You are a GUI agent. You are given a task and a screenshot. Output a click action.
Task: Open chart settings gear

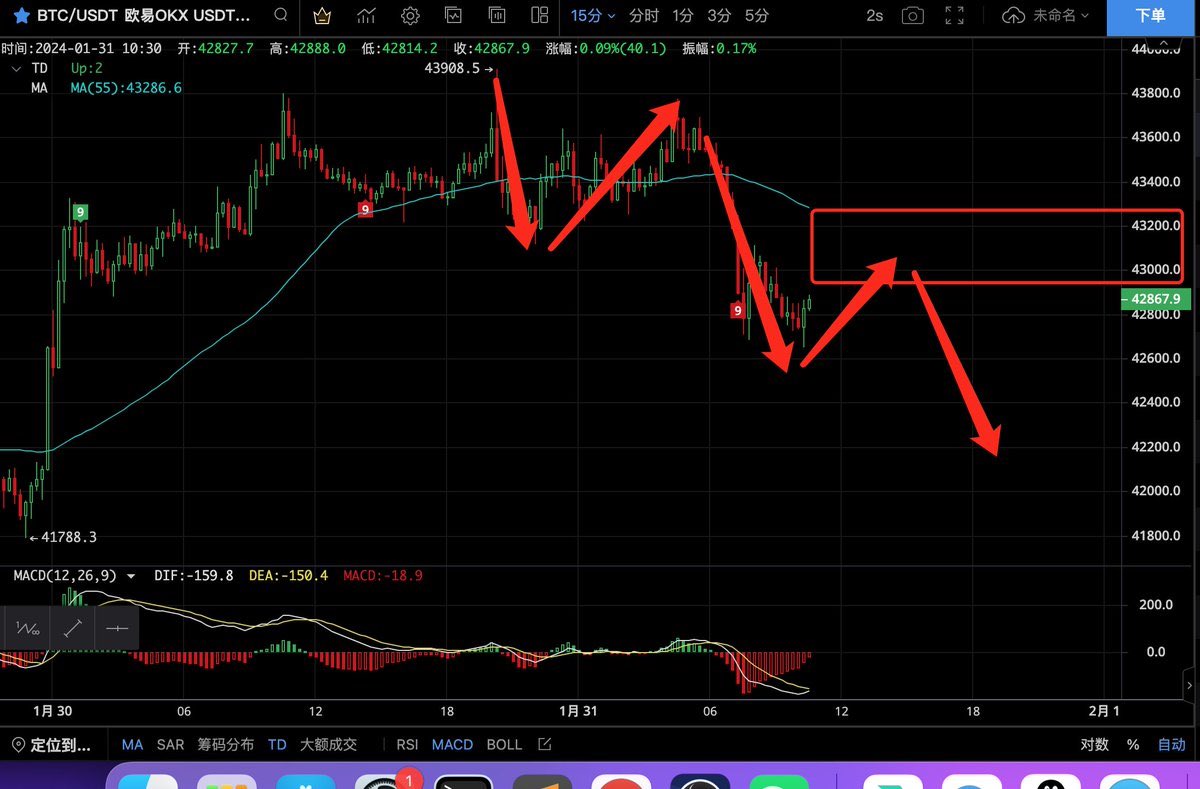pos(410,16)
